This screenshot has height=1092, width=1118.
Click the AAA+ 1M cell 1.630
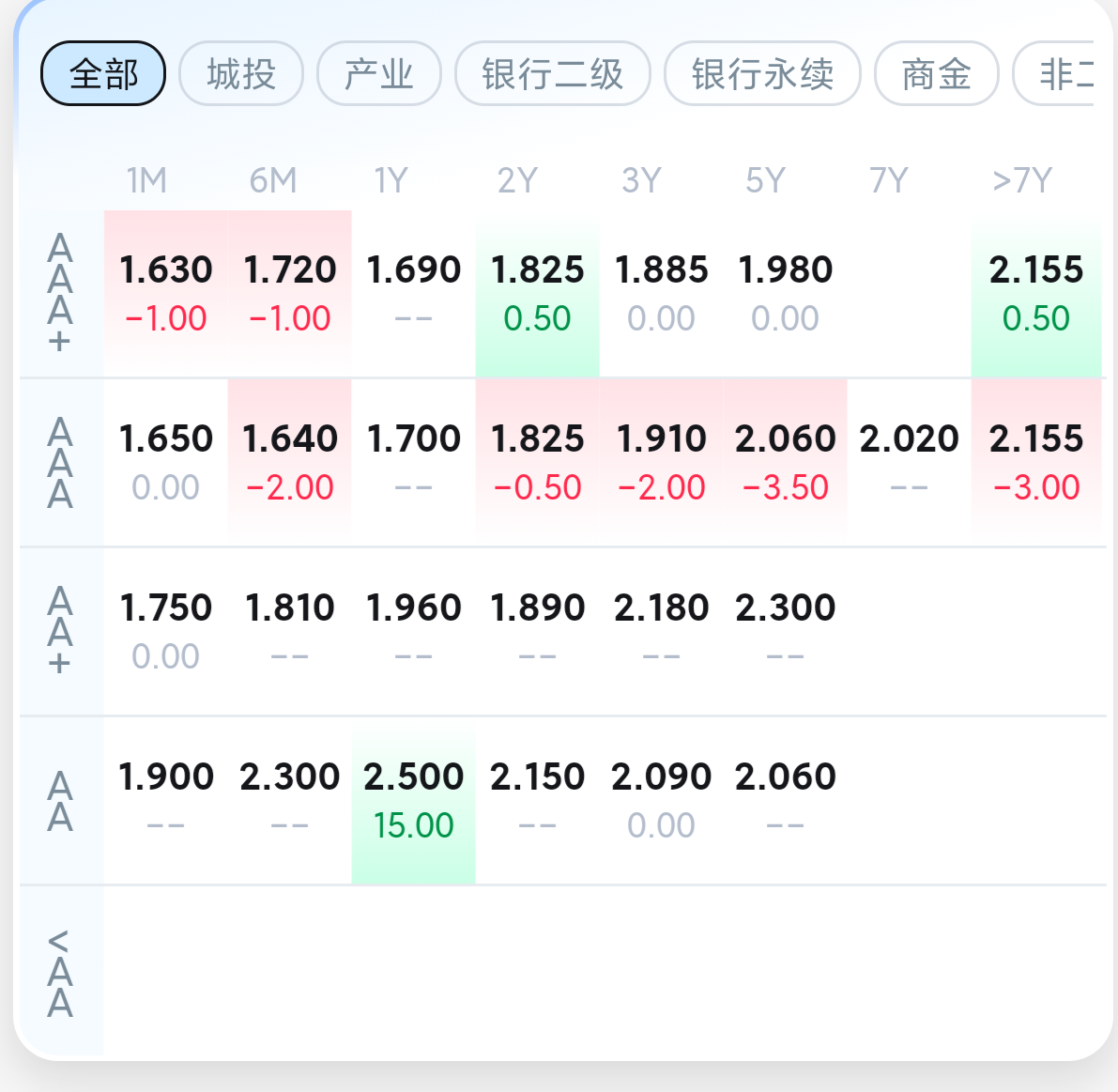coord(166,291)
